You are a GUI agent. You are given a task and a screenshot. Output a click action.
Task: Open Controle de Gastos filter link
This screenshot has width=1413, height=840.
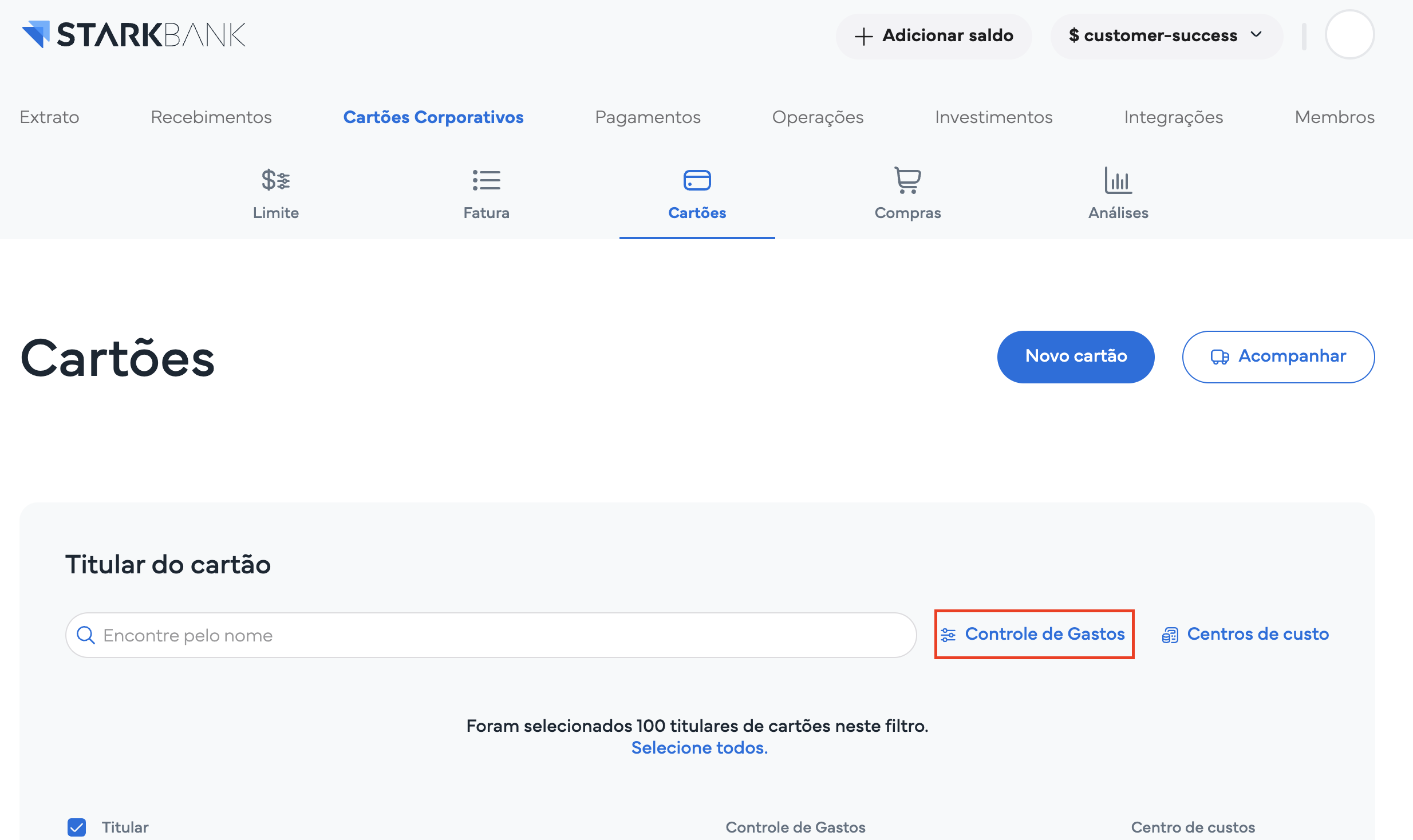point(1034,634)
